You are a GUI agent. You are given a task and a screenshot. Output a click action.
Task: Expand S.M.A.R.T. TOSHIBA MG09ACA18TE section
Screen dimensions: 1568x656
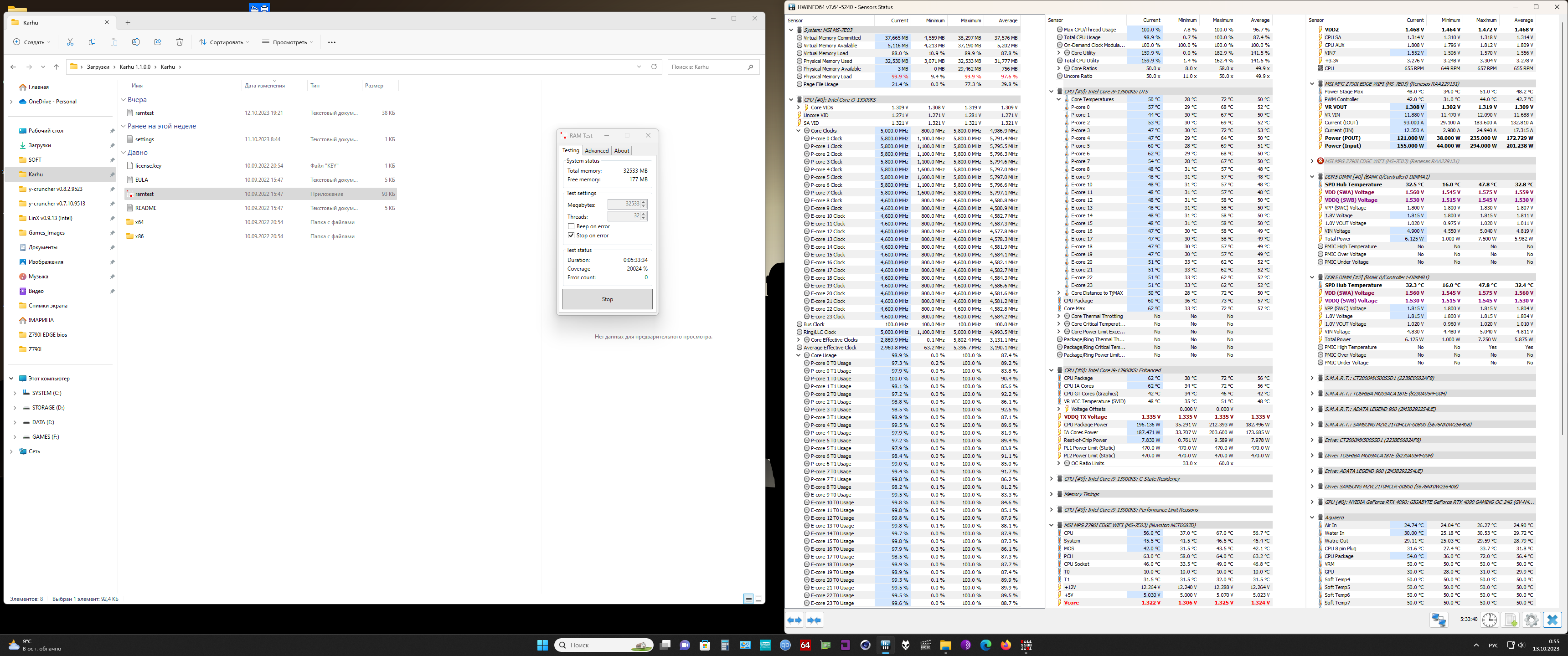click(1312, 394)
